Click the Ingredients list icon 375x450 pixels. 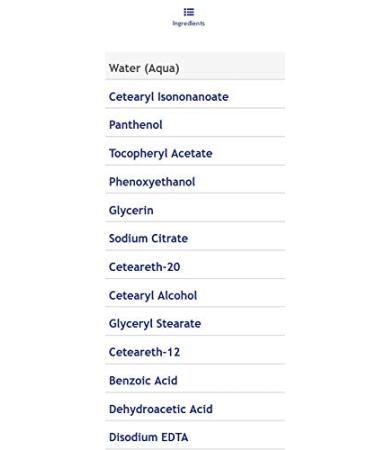coord(189,12)
